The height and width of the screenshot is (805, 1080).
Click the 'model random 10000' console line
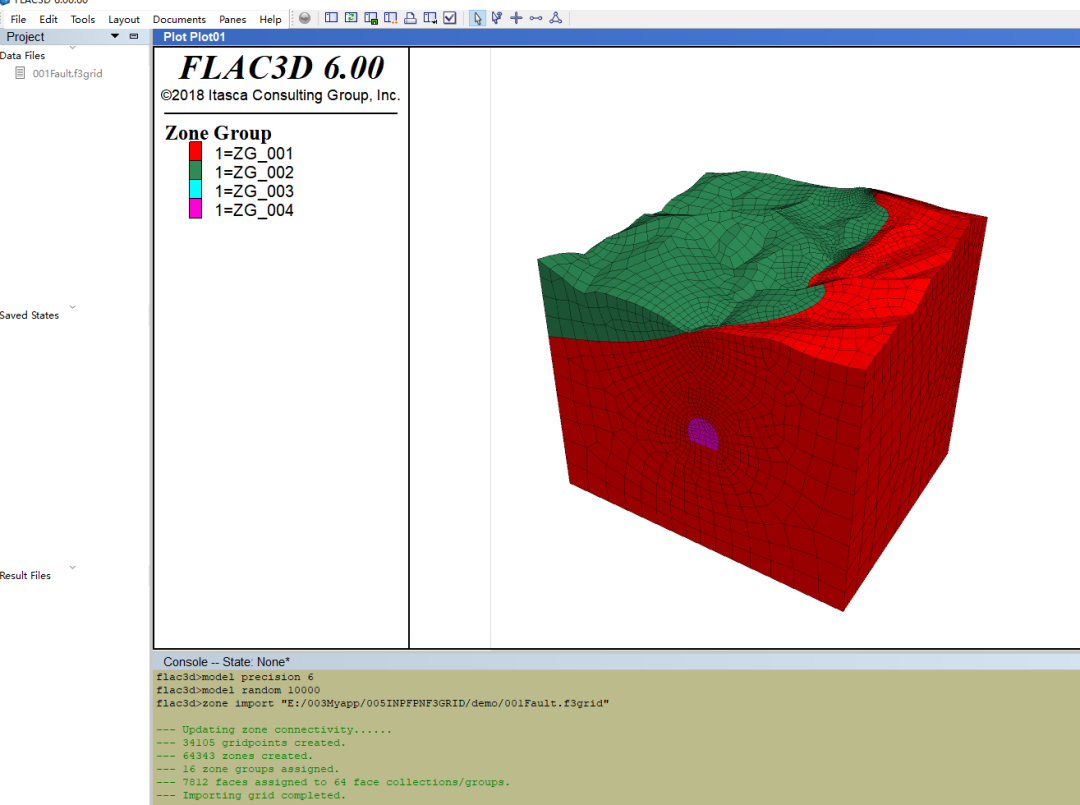[238, 690]
